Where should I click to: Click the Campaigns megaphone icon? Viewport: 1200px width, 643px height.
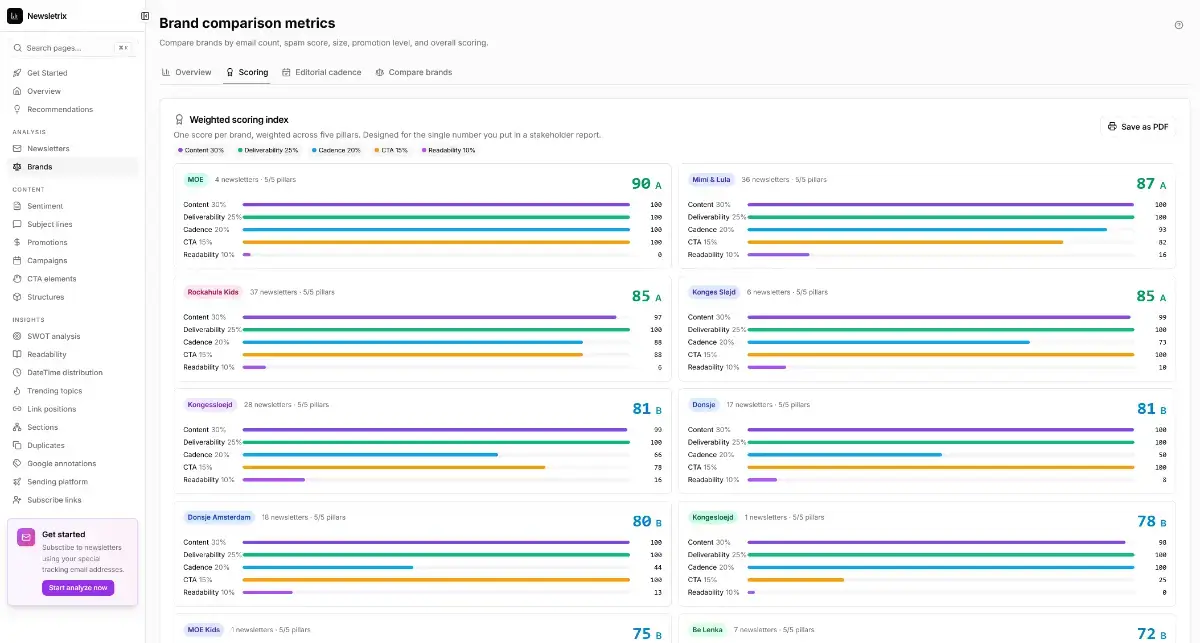[17, 260]
